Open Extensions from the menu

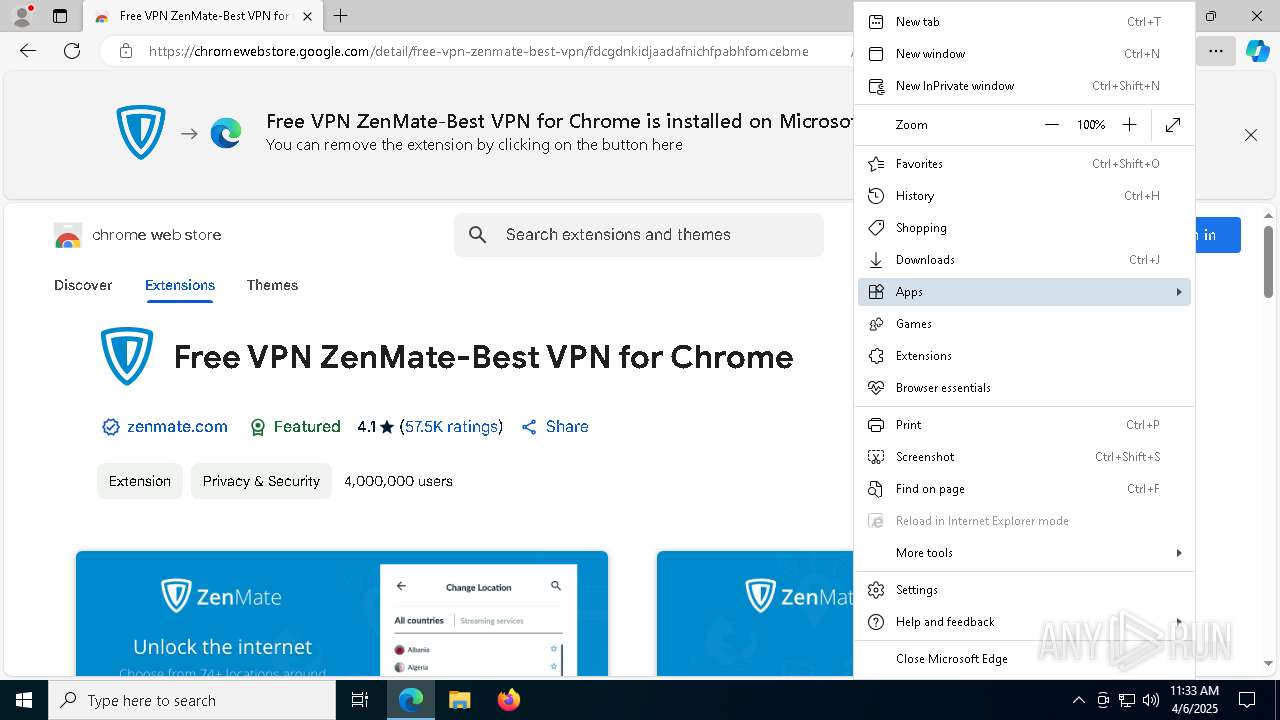pos(1024,356)
